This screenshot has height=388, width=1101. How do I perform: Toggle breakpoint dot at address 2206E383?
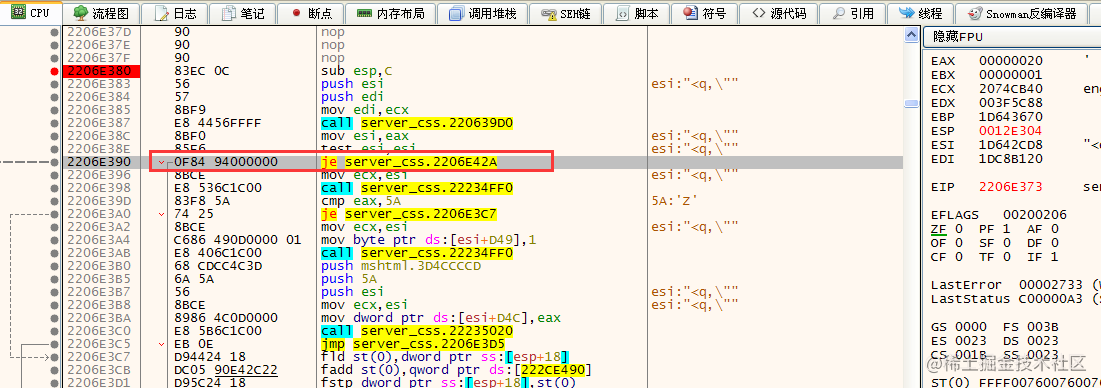pyautogui.click(x=54, y=83)
